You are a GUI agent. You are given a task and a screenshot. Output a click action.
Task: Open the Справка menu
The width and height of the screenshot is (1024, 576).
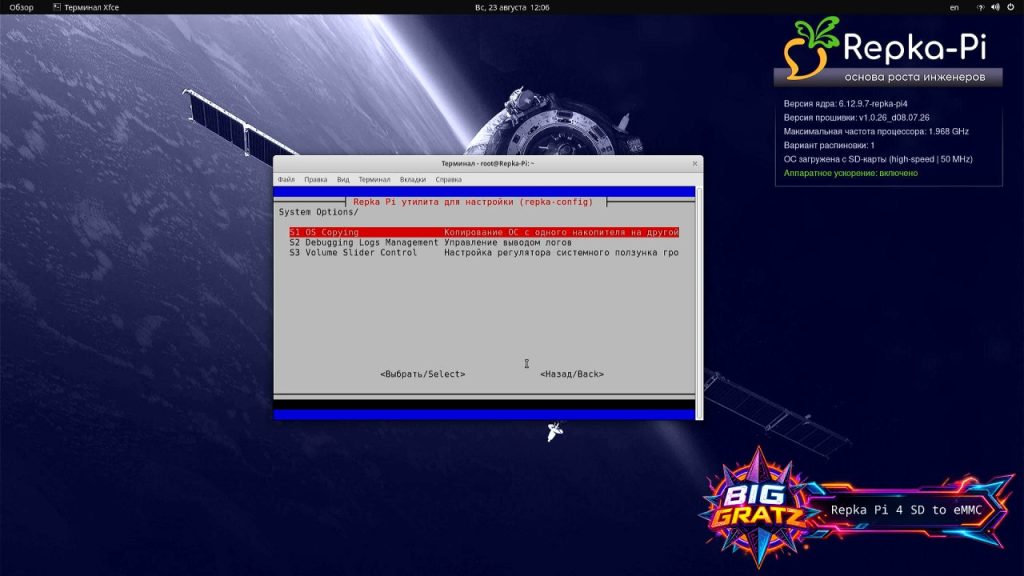[448, 180]
